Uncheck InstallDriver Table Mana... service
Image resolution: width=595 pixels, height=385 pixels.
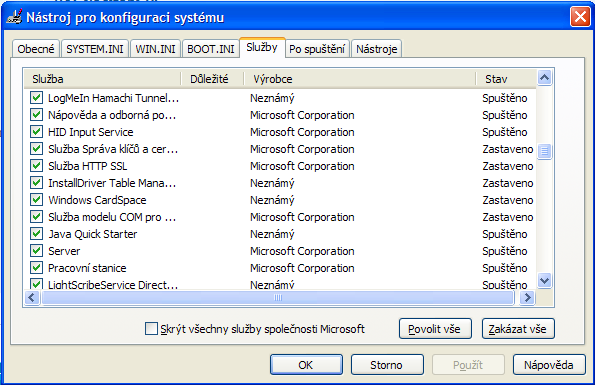[36, 183]
